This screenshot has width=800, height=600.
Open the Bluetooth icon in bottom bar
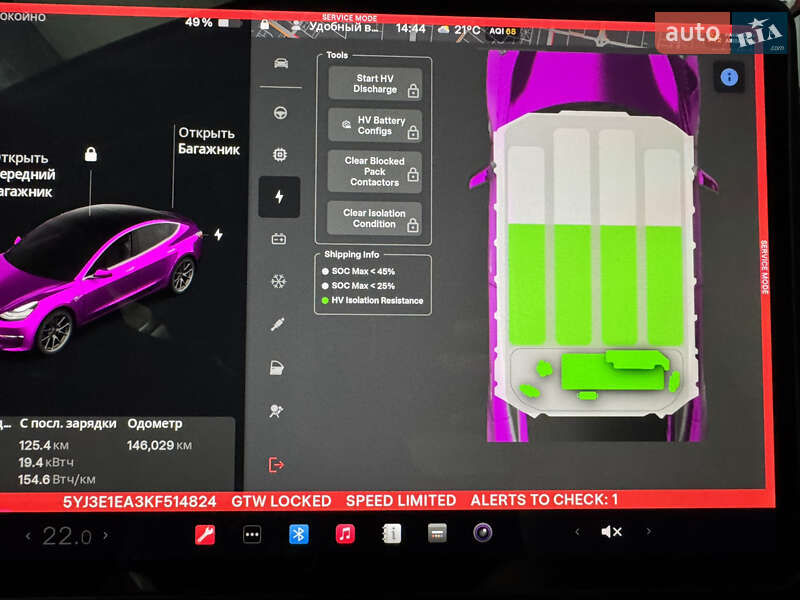(298, 534)
